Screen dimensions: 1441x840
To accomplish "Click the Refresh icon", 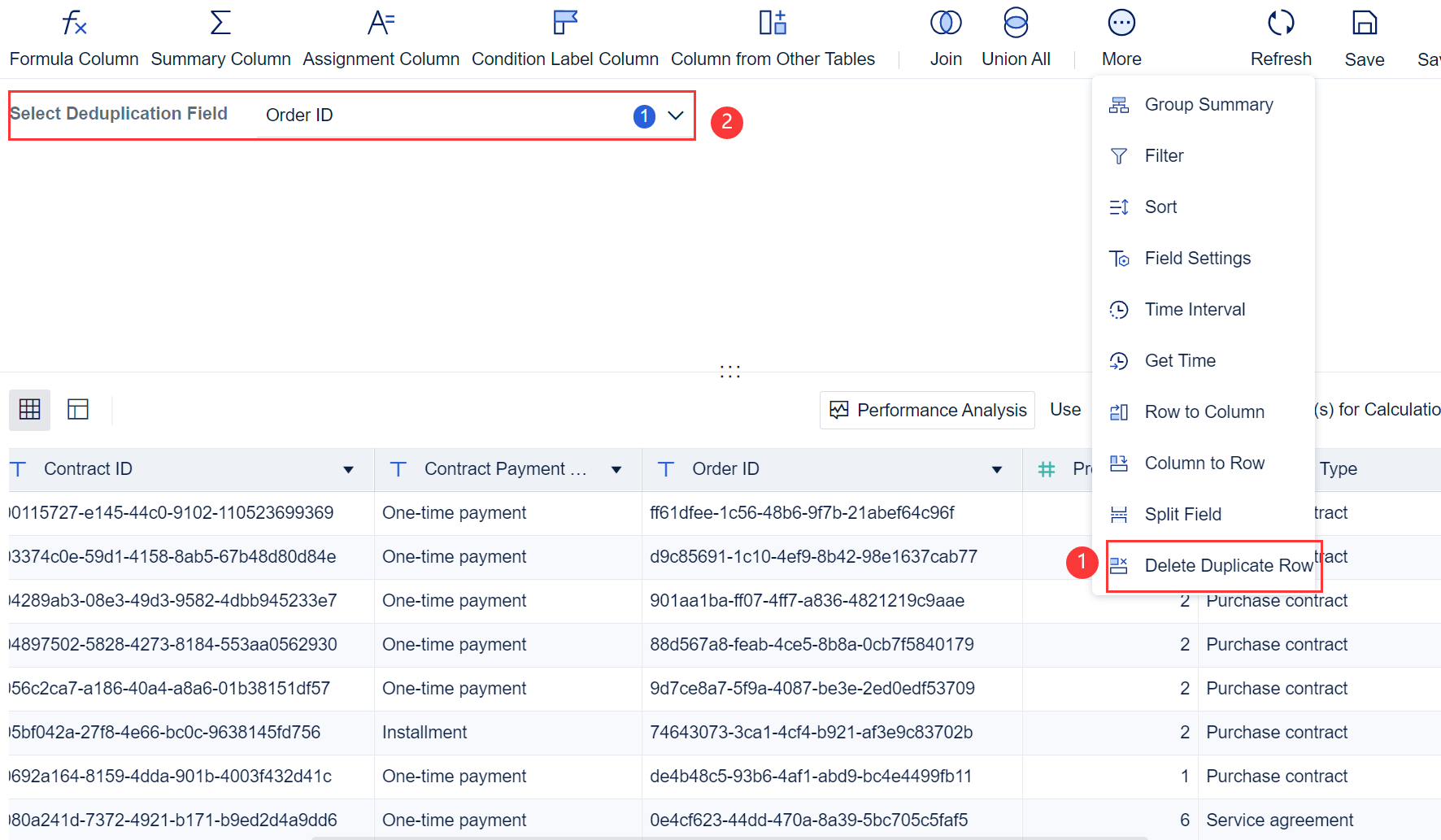I will 1281,37.
